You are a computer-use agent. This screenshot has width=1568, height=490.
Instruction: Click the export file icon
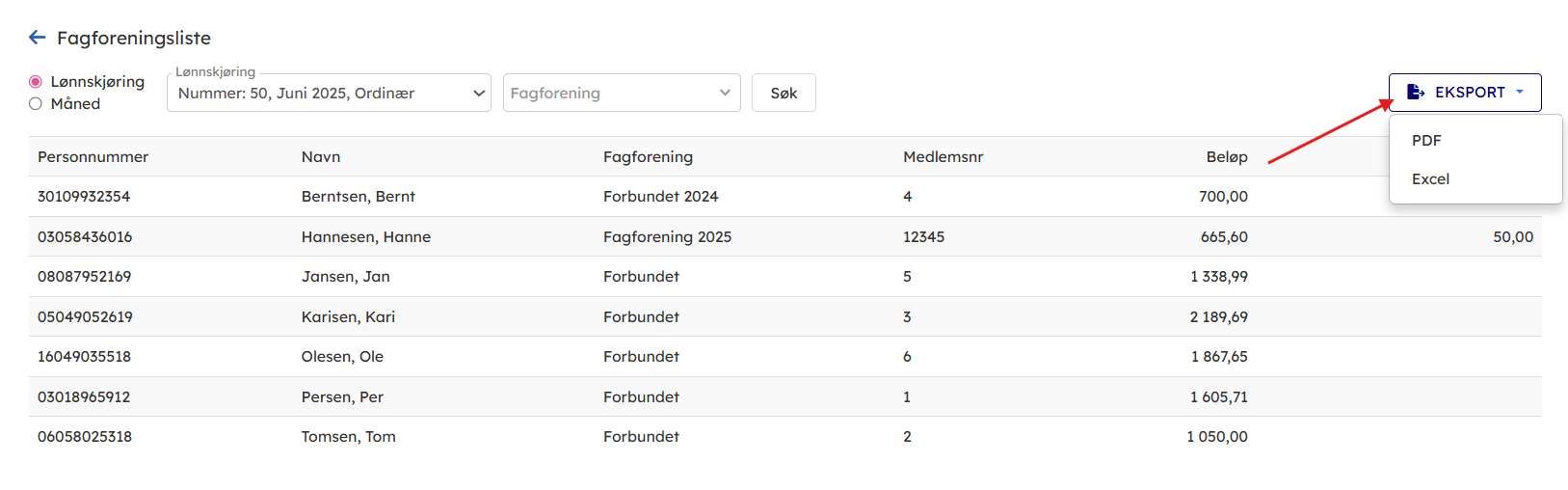[x=1416, y=93]
